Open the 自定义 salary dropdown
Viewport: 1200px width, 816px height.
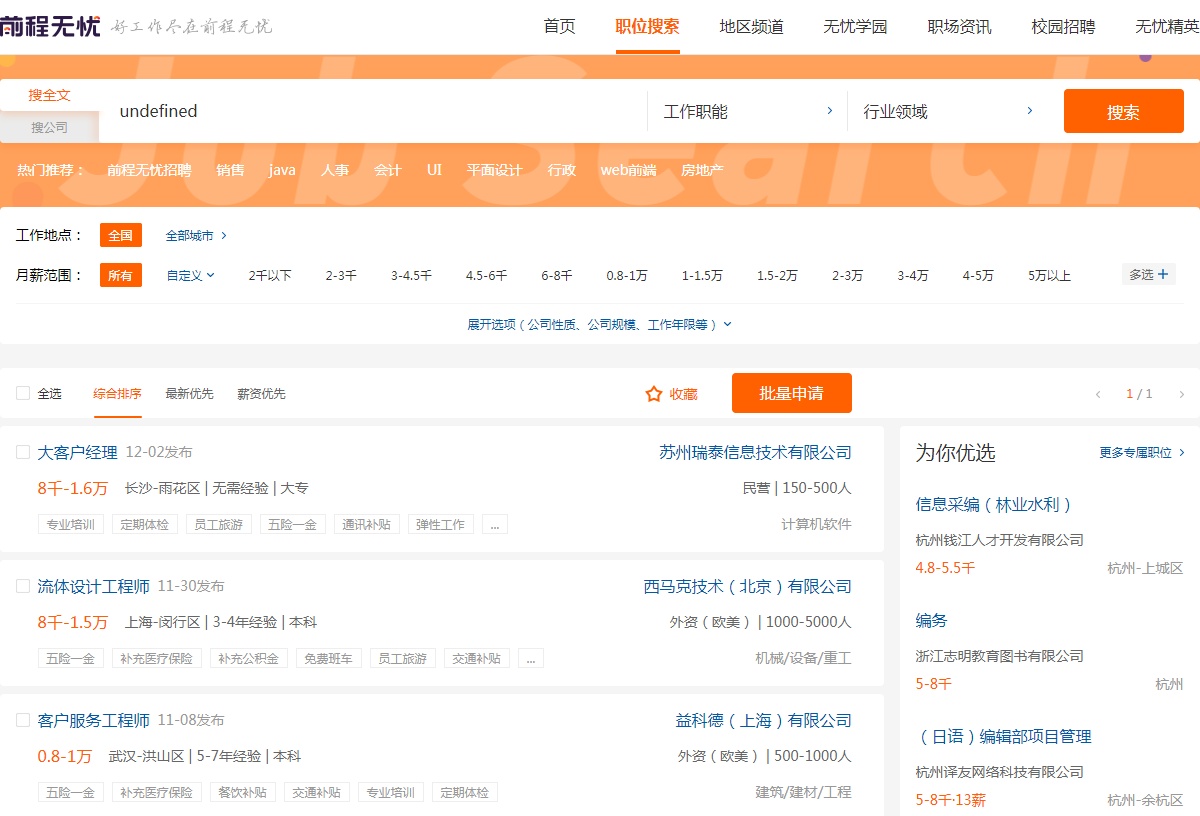pos(191,275)
